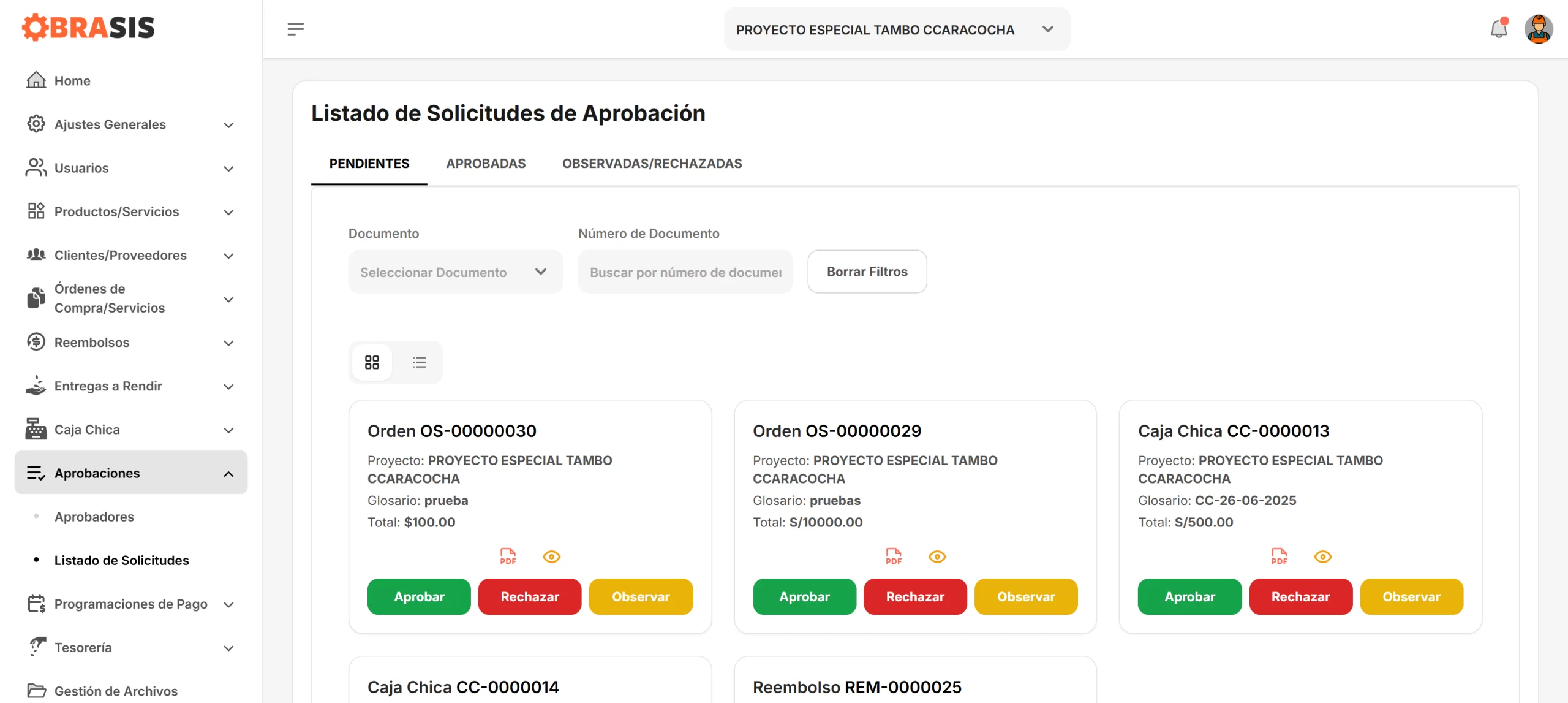The height and width of the screenshot is (703, 1568).
Task: Click Borrar Filtros button
Action: 867,272
